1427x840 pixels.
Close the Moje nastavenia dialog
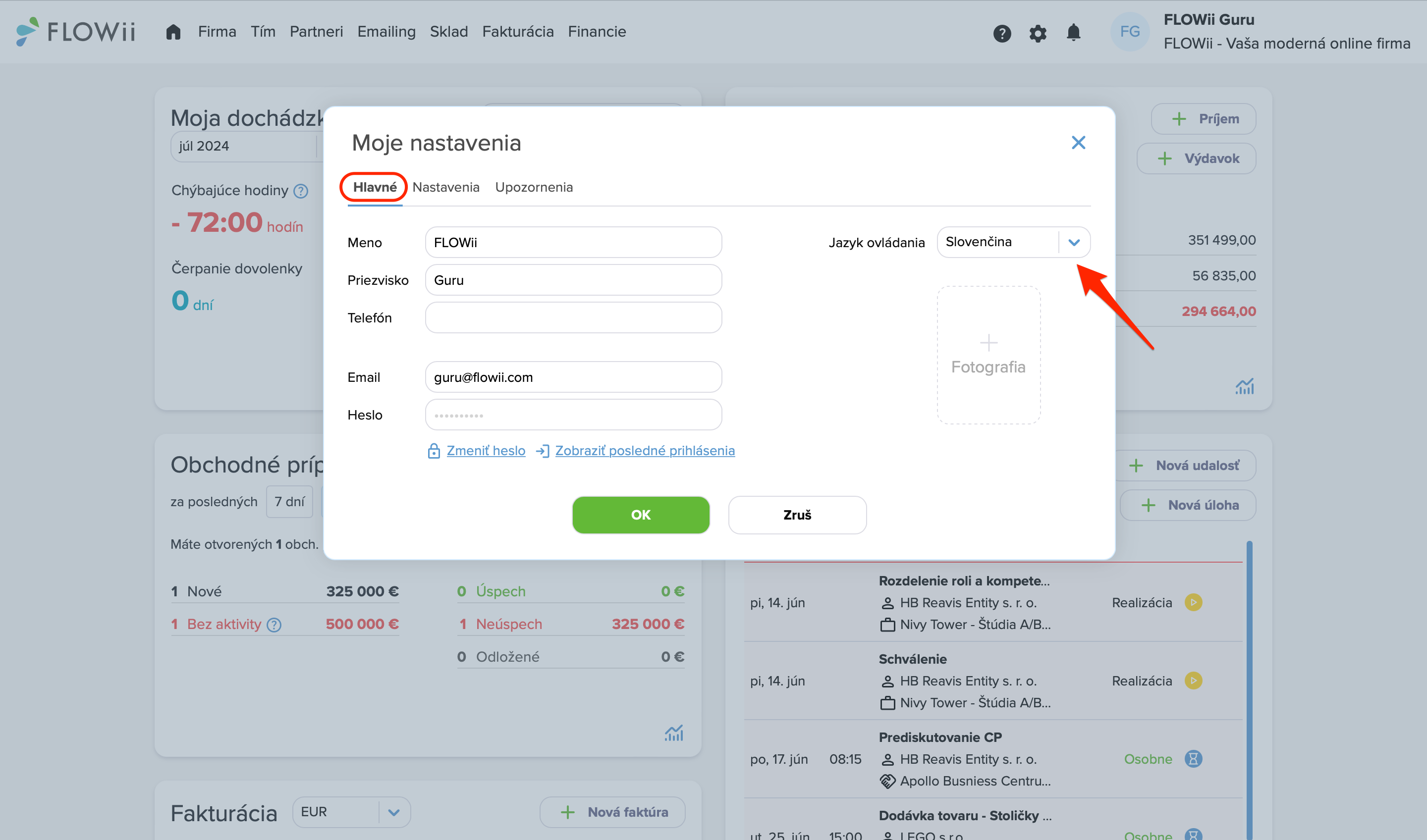tap(1078, 142)
